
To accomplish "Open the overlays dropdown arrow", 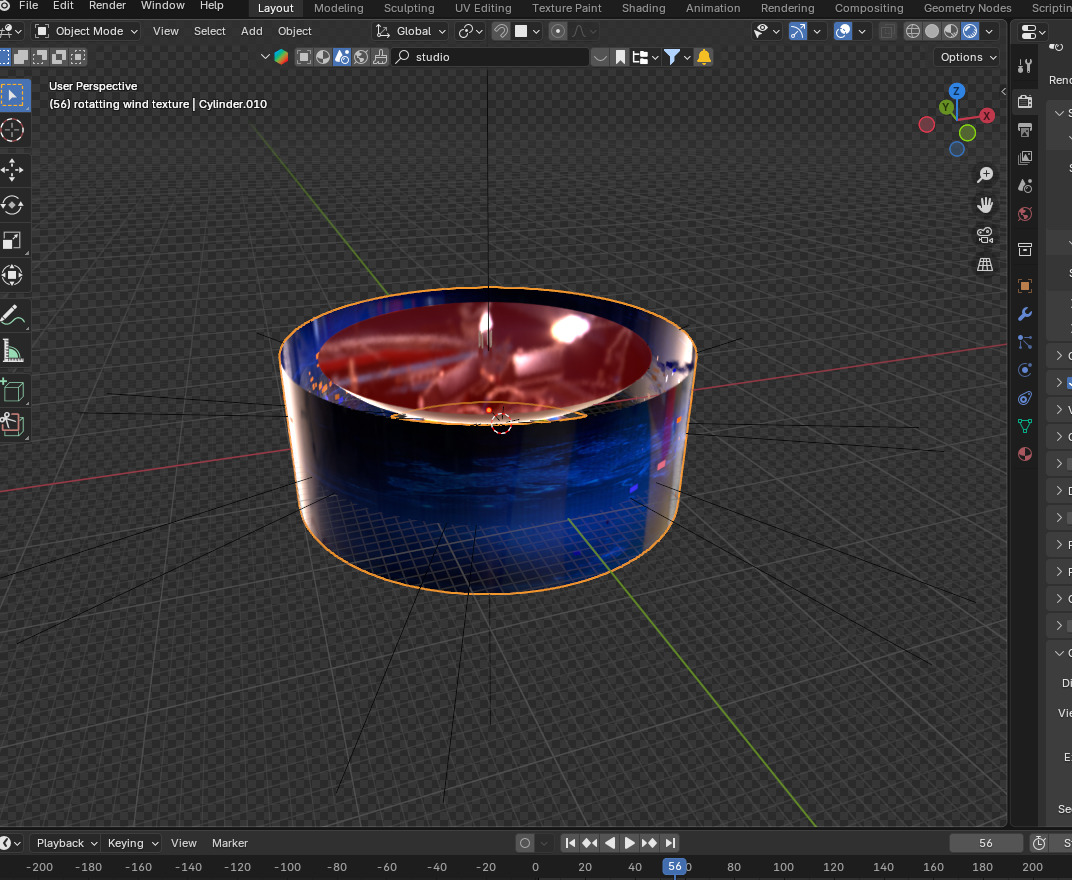I will click(862, 31).
